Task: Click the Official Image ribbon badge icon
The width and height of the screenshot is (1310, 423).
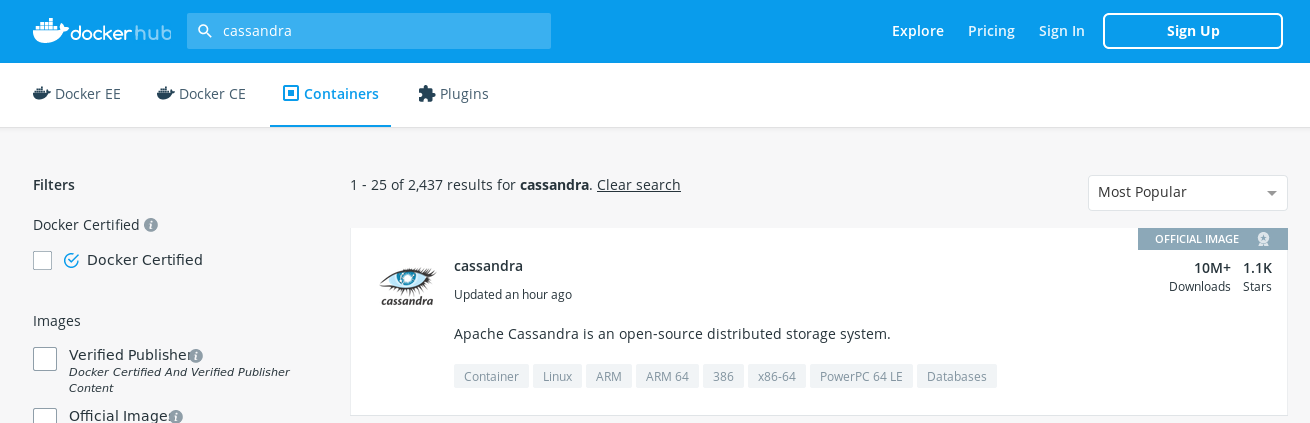Action: pos(1263,239)
